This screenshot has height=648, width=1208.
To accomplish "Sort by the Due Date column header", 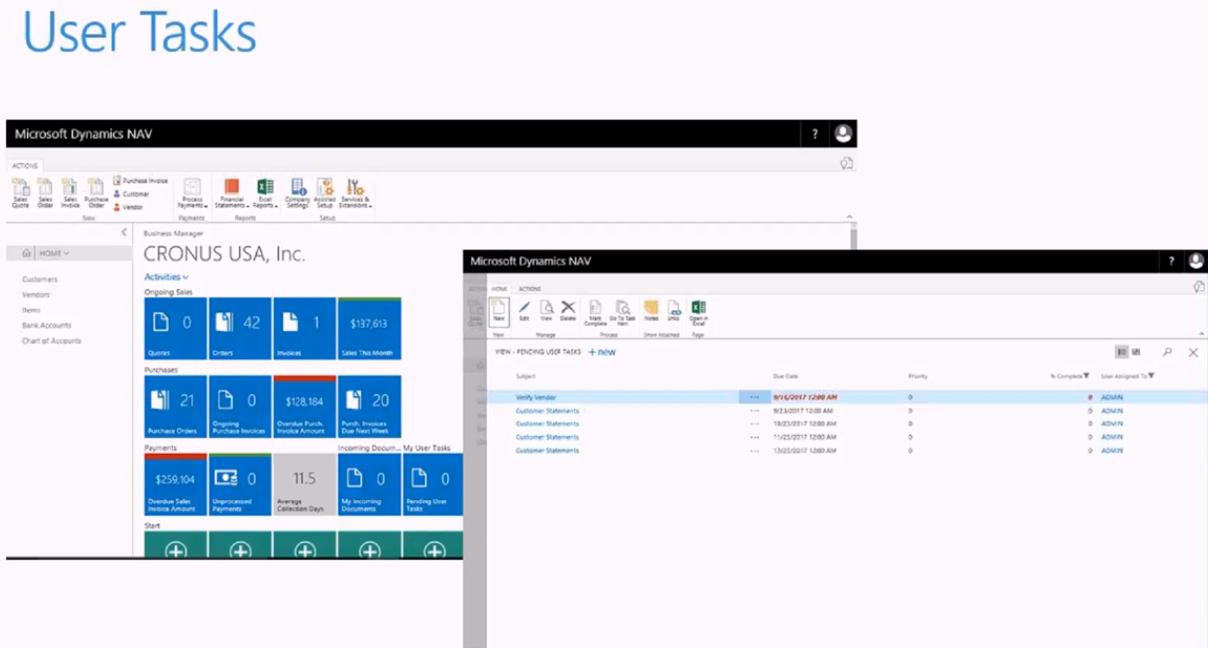I will tap(785, 376).
